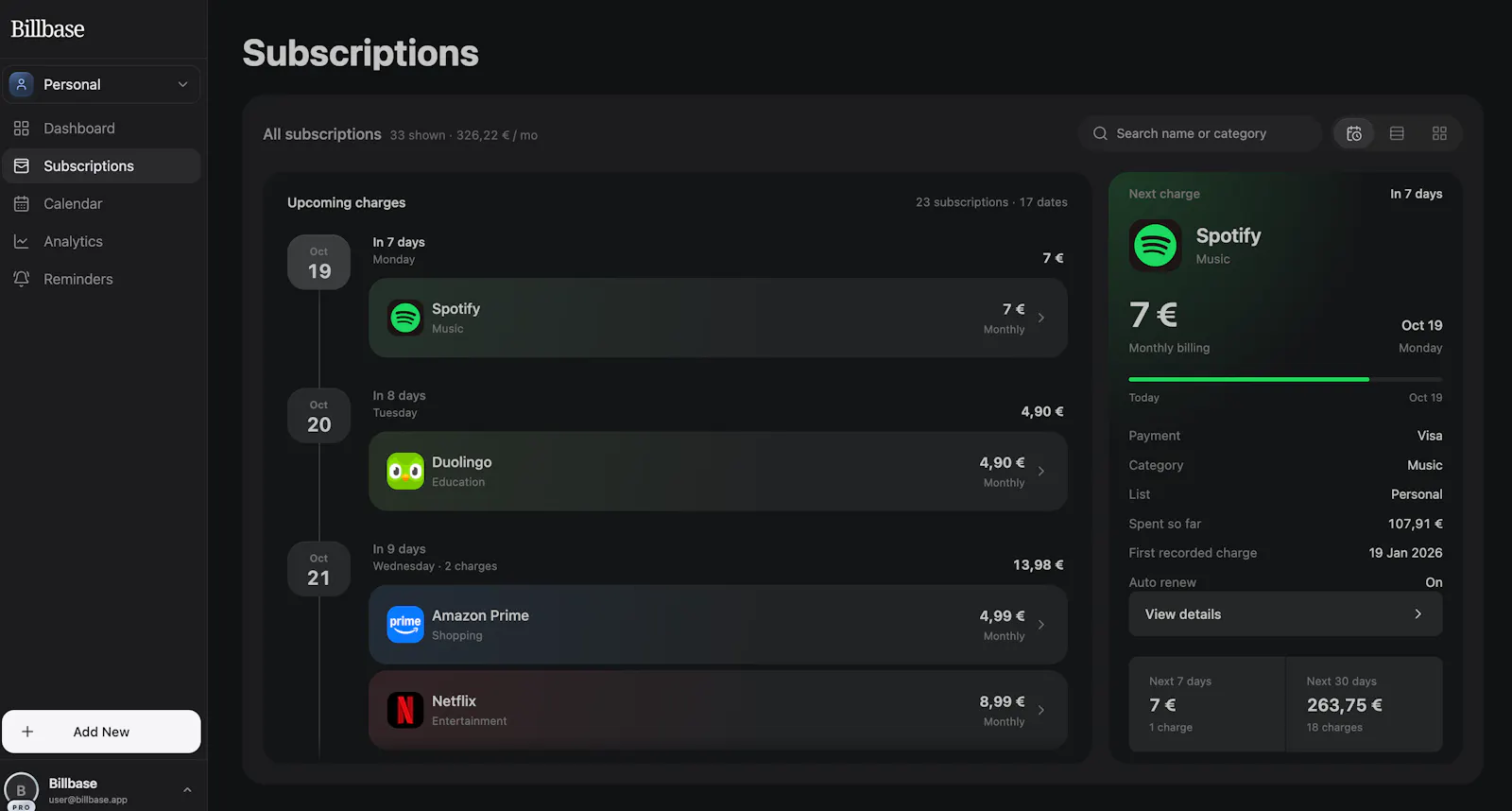This screenshot has width=1512, height=811.
Task: Switch to list view layout
Action: coord(1397,133)
